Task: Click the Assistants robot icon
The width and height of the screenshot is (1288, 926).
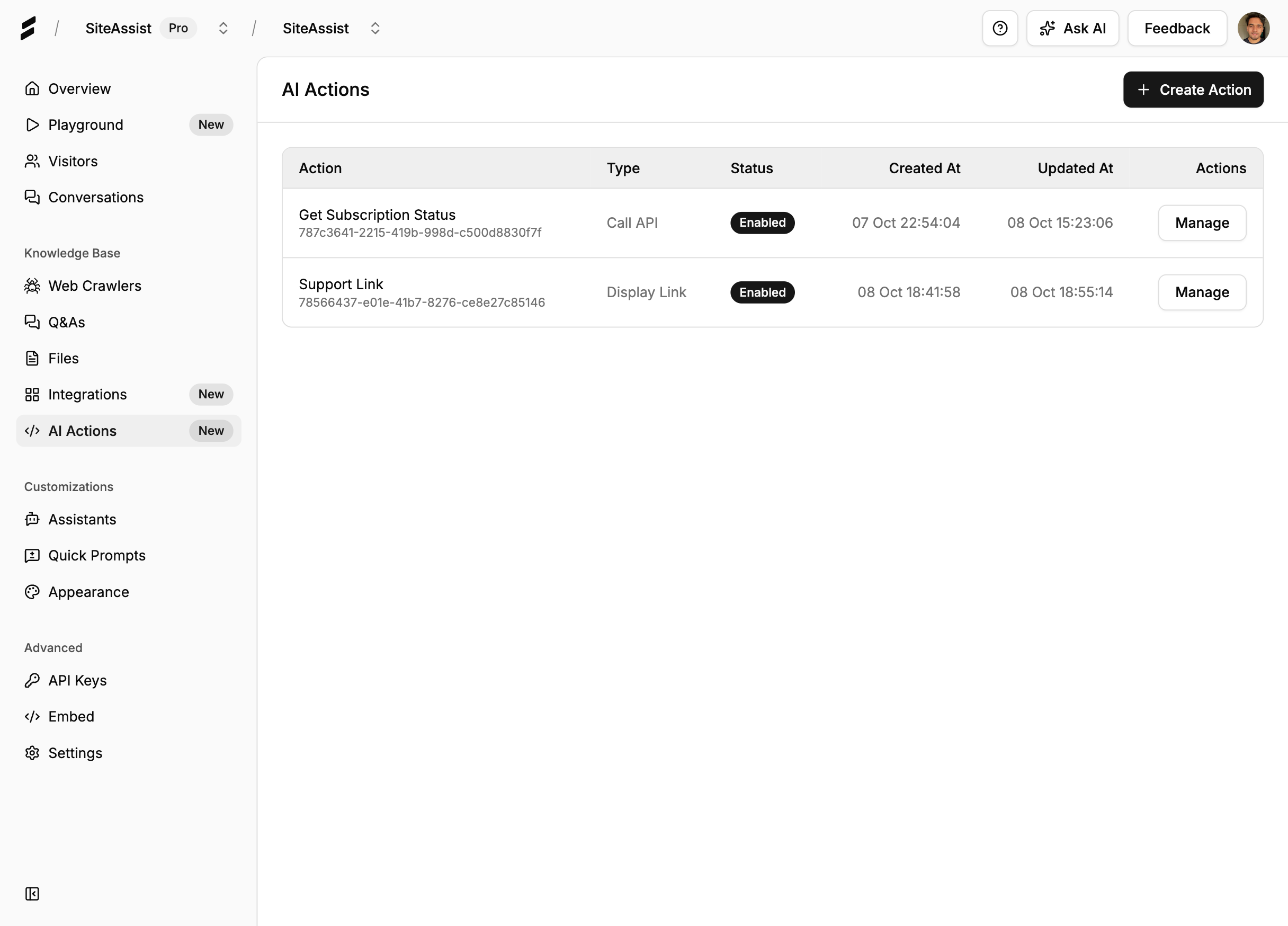Action: pos(32,519)
